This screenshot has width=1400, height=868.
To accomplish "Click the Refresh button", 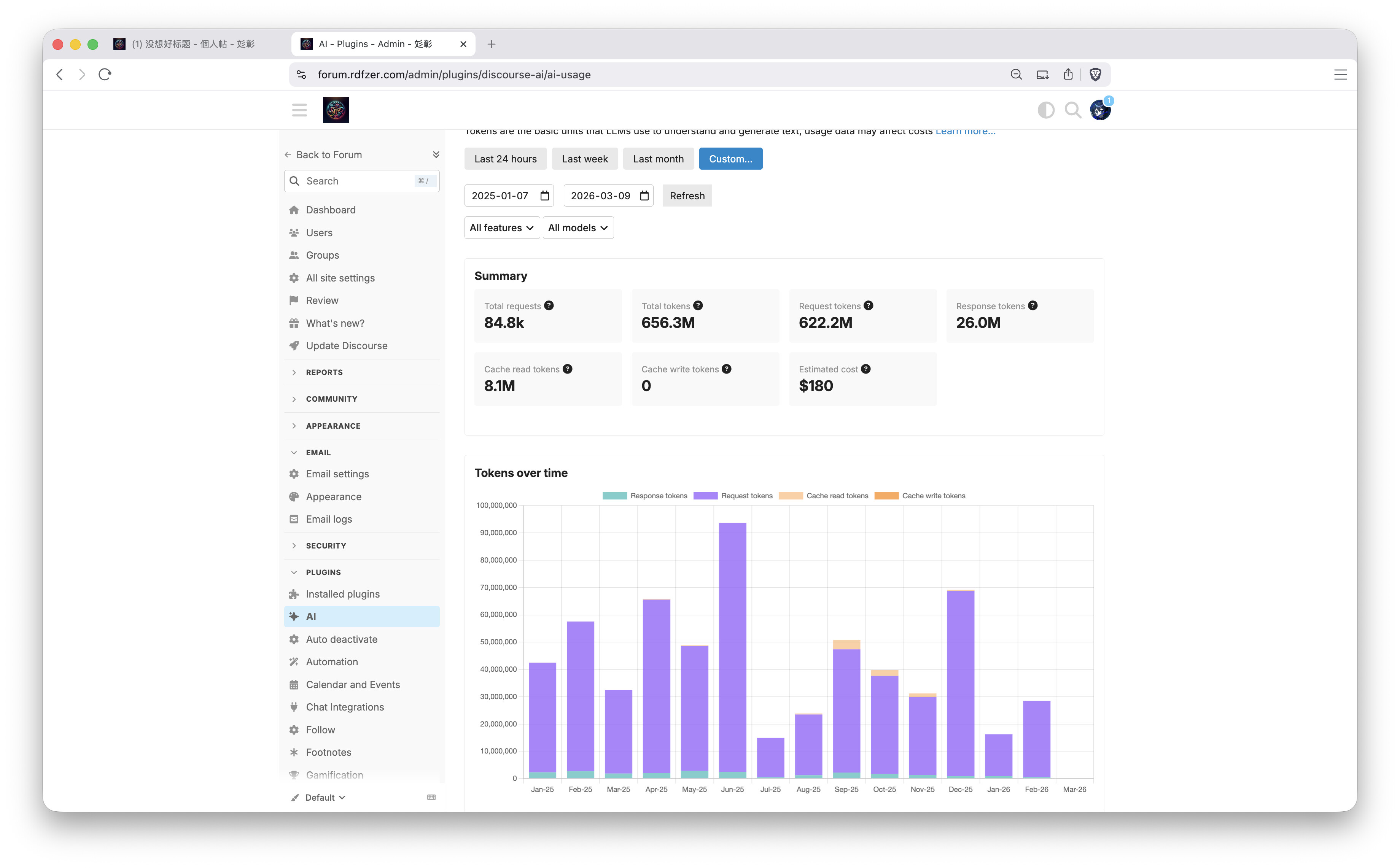I will pyautogui.click(x=687, y=196).
